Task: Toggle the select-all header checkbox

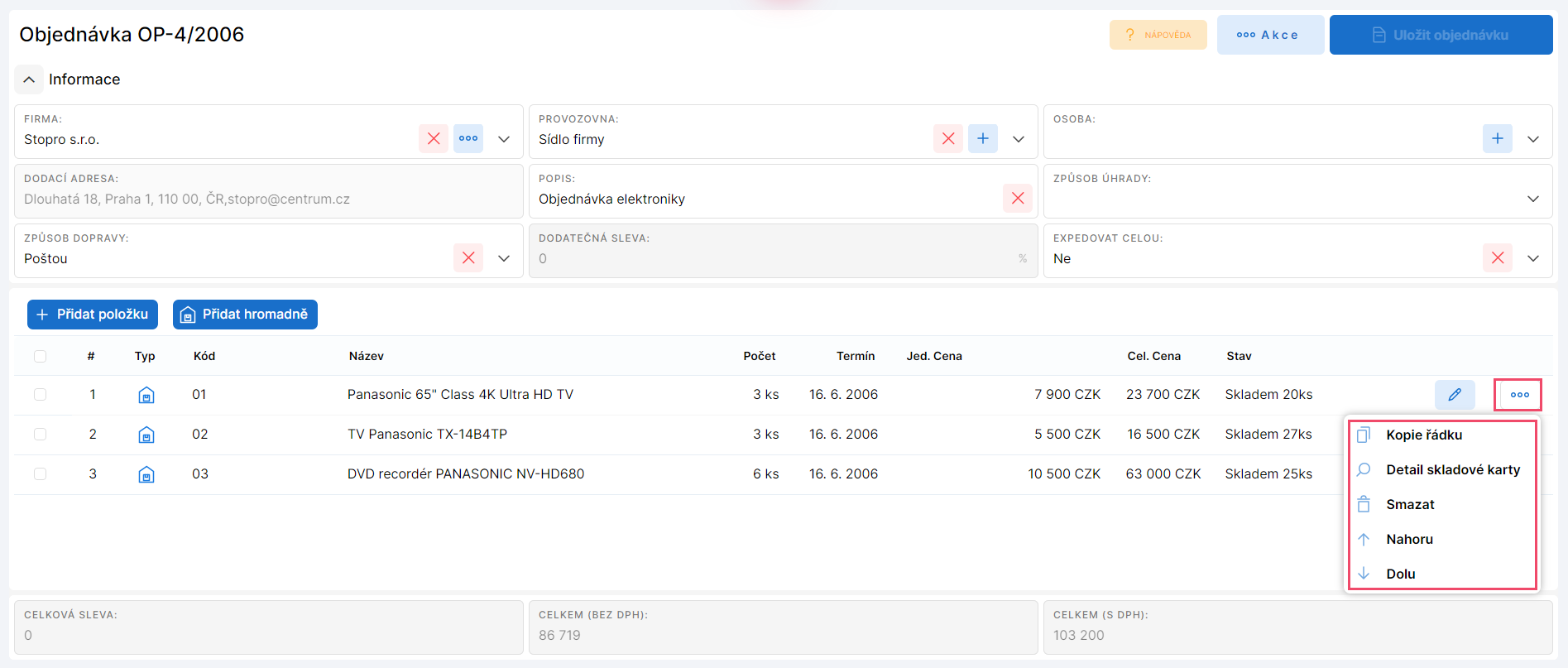Action: click(40, 356)
